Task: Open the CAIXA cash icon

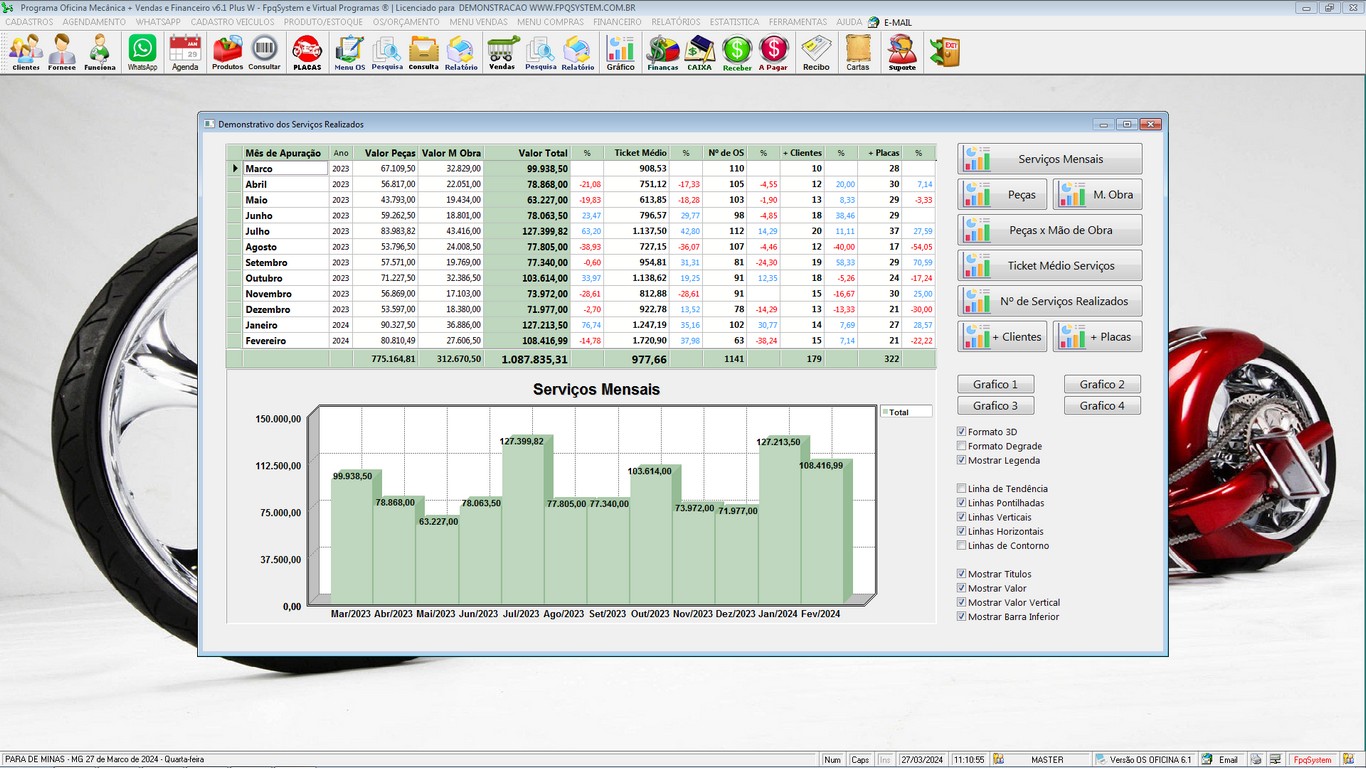Action: 700,52
